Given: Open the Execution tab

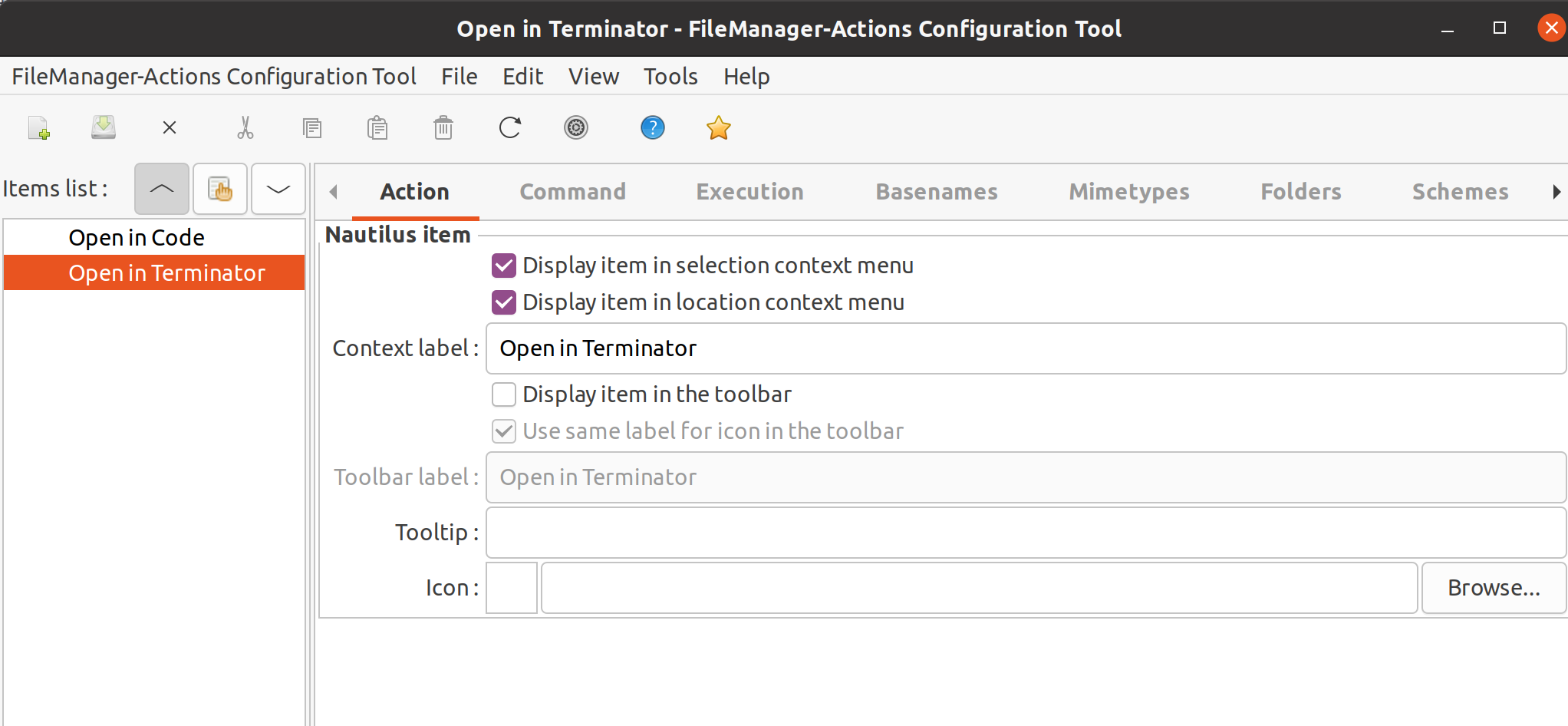Looking at the screenshot, I should [750, 192].
